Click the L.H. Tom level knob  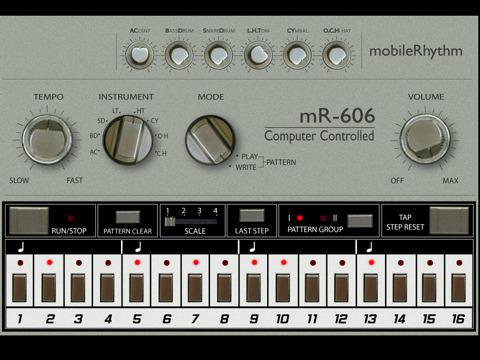pyautogui.click(x=258, y=55)
